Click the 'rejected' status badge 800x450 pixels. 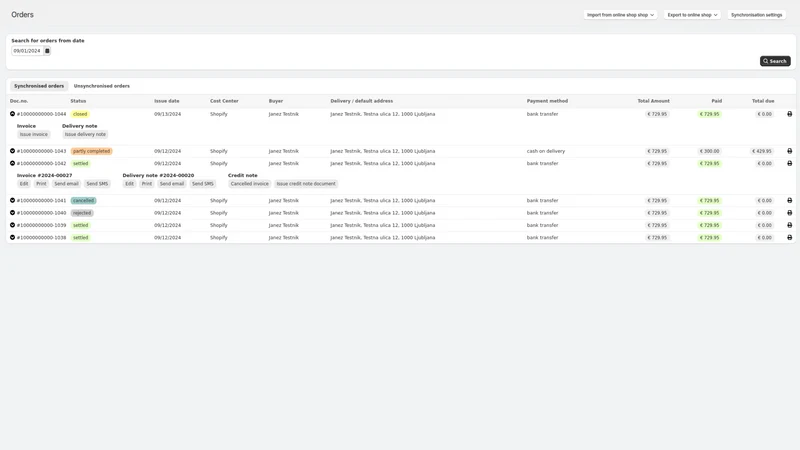pyautogui.click(x=82, y=213)
